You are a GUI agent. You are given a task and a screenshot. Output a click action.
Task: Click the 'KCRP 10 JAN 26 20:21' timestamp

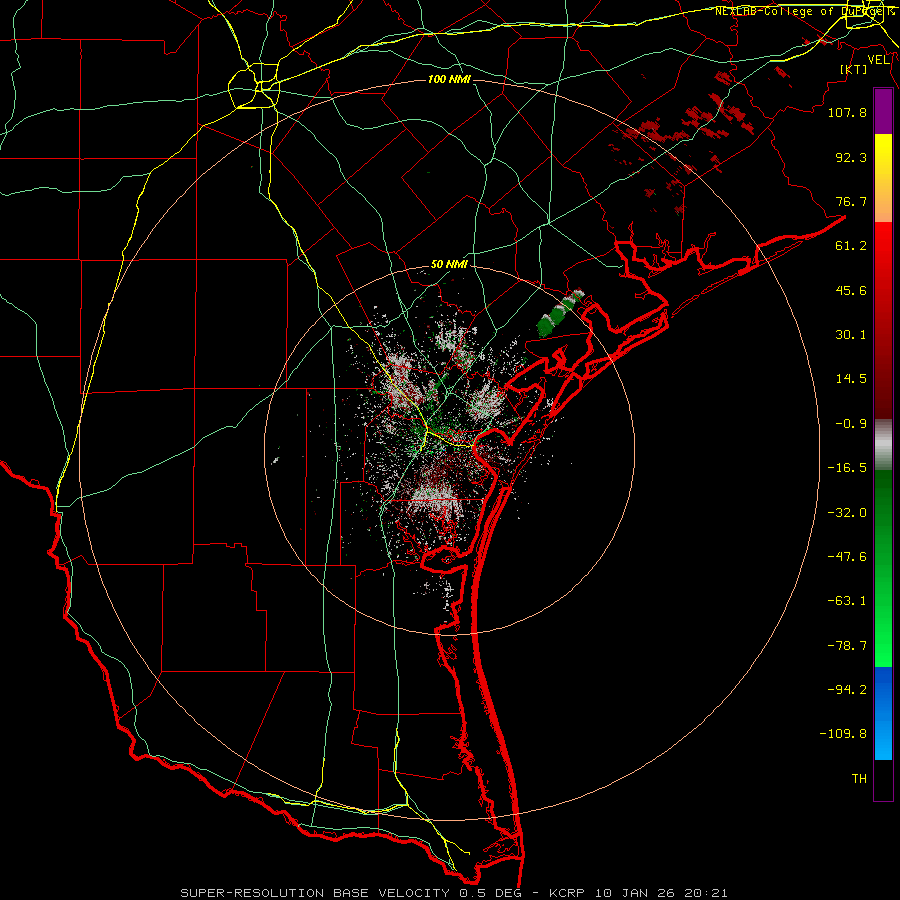click(x=638, y=893)
